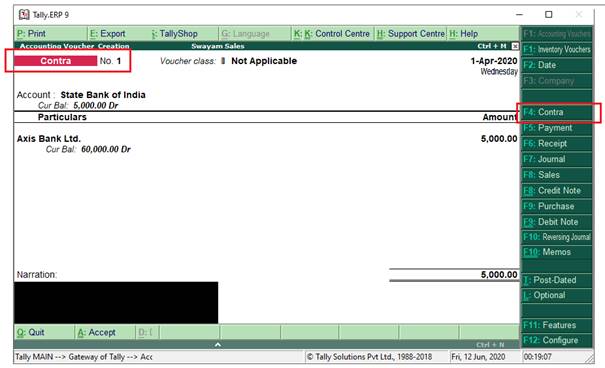
Task: Open the Language menu
Action: pos(255,34)
